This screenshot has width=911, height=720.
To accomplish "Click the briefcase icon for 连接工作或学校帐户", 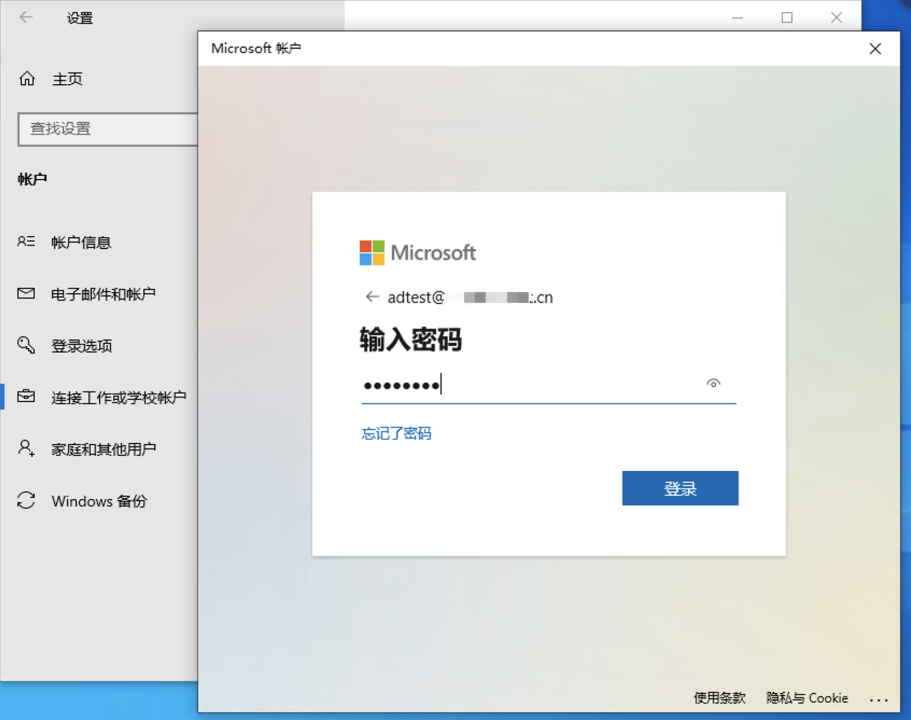I will click(26, 396).
